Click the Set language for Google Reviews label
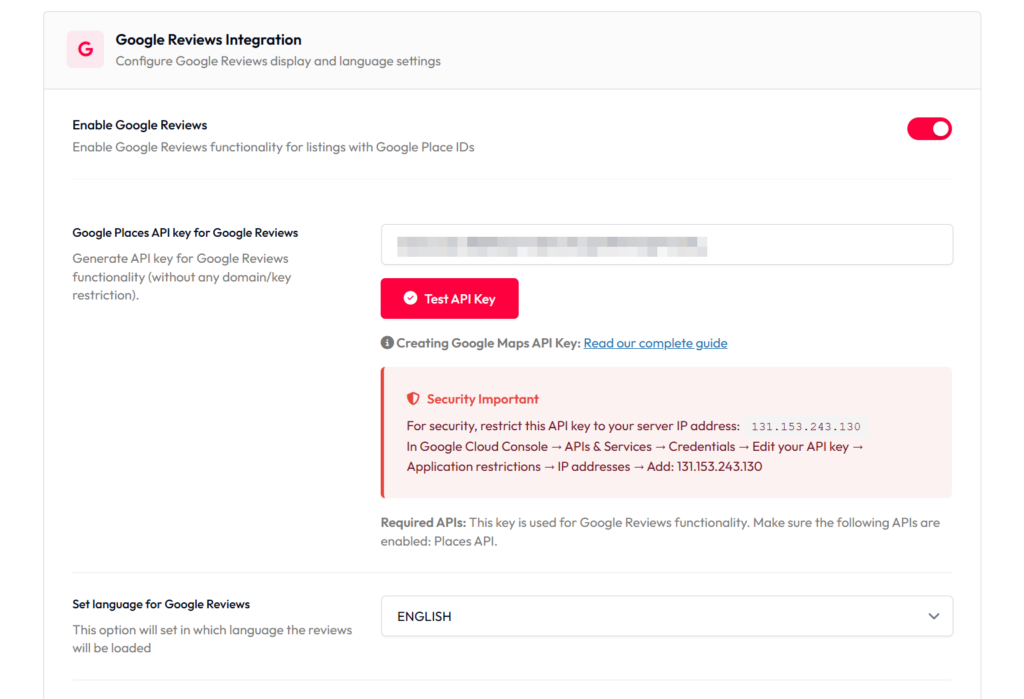 (x=161, y=604)
